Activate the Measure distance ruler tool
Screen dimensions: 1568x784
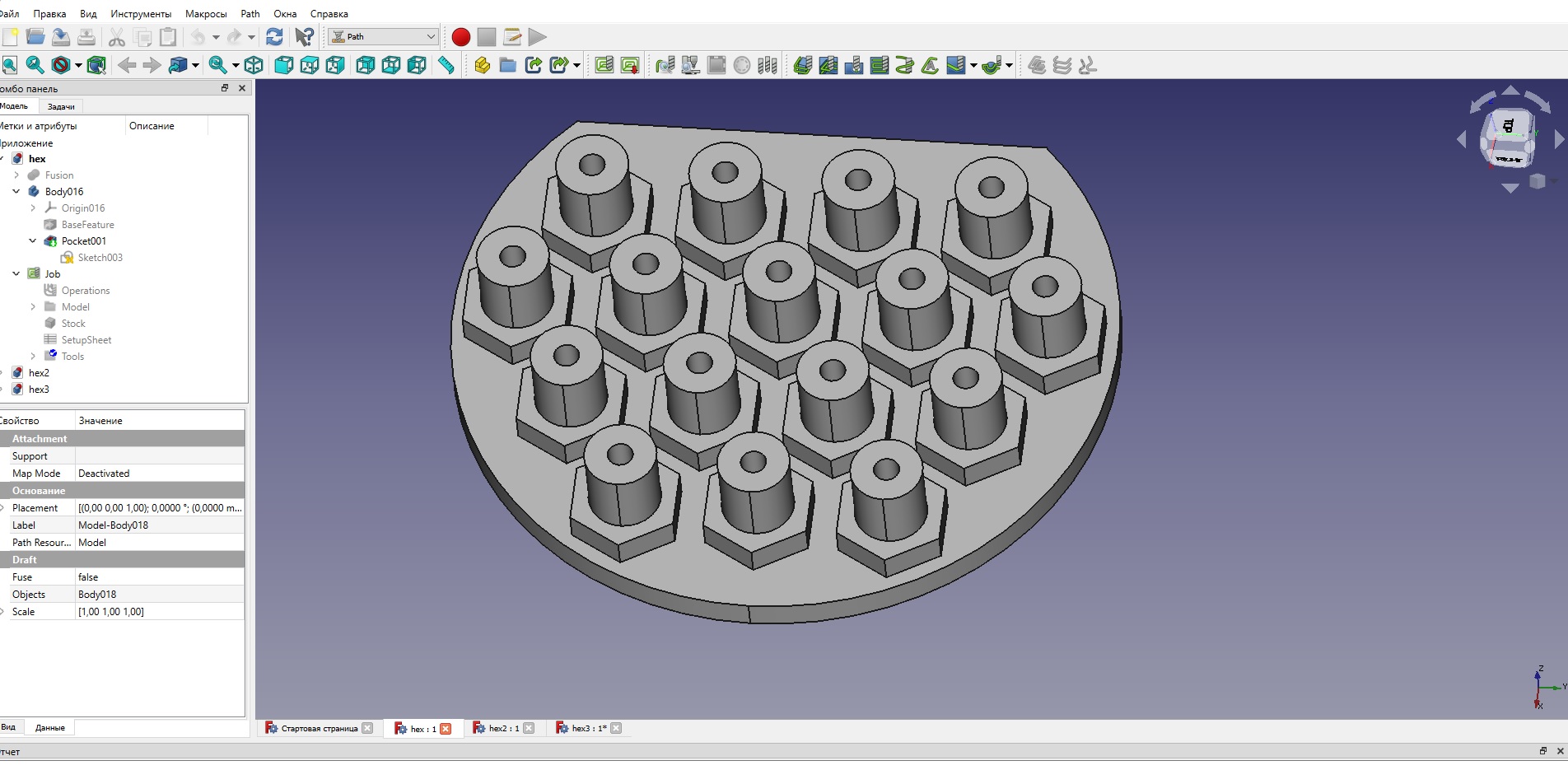coord(446,65)
